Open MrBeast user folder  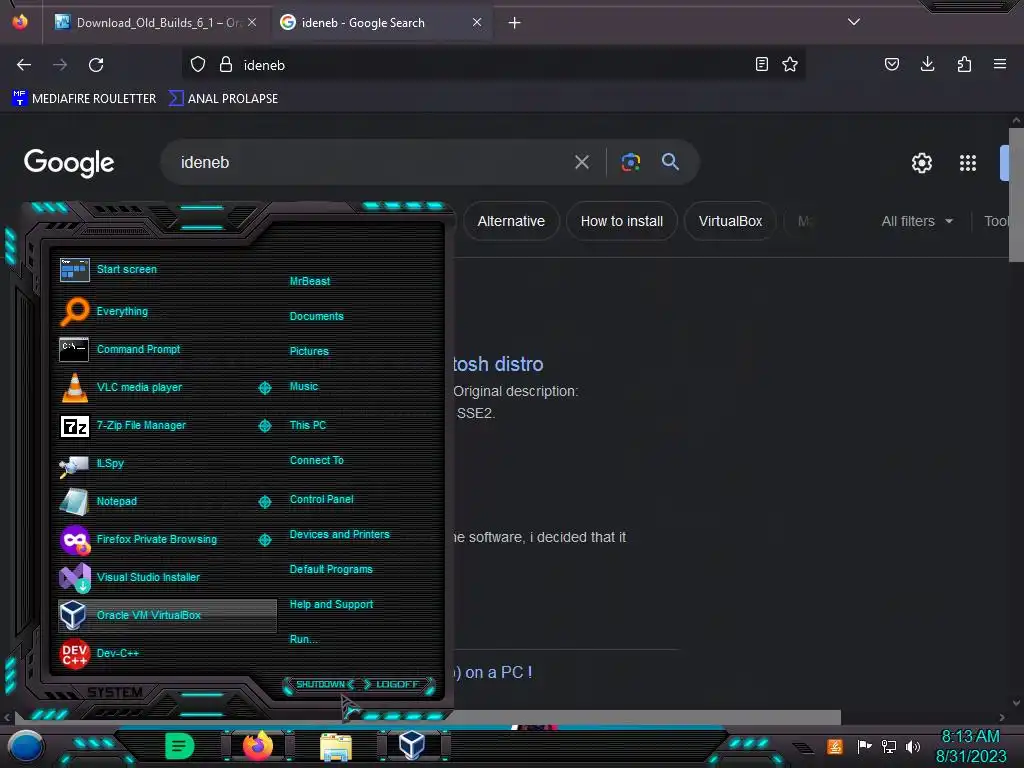(310, 281)
